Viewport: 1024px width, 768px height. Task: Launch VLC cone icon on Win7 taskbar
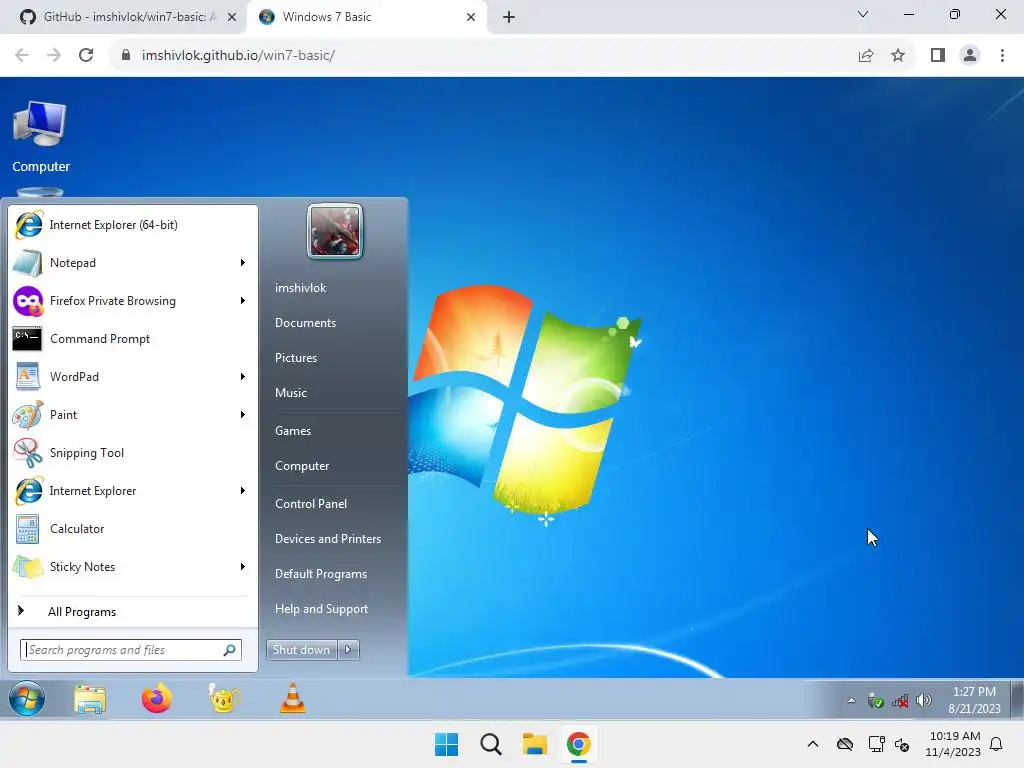[293, 698]
